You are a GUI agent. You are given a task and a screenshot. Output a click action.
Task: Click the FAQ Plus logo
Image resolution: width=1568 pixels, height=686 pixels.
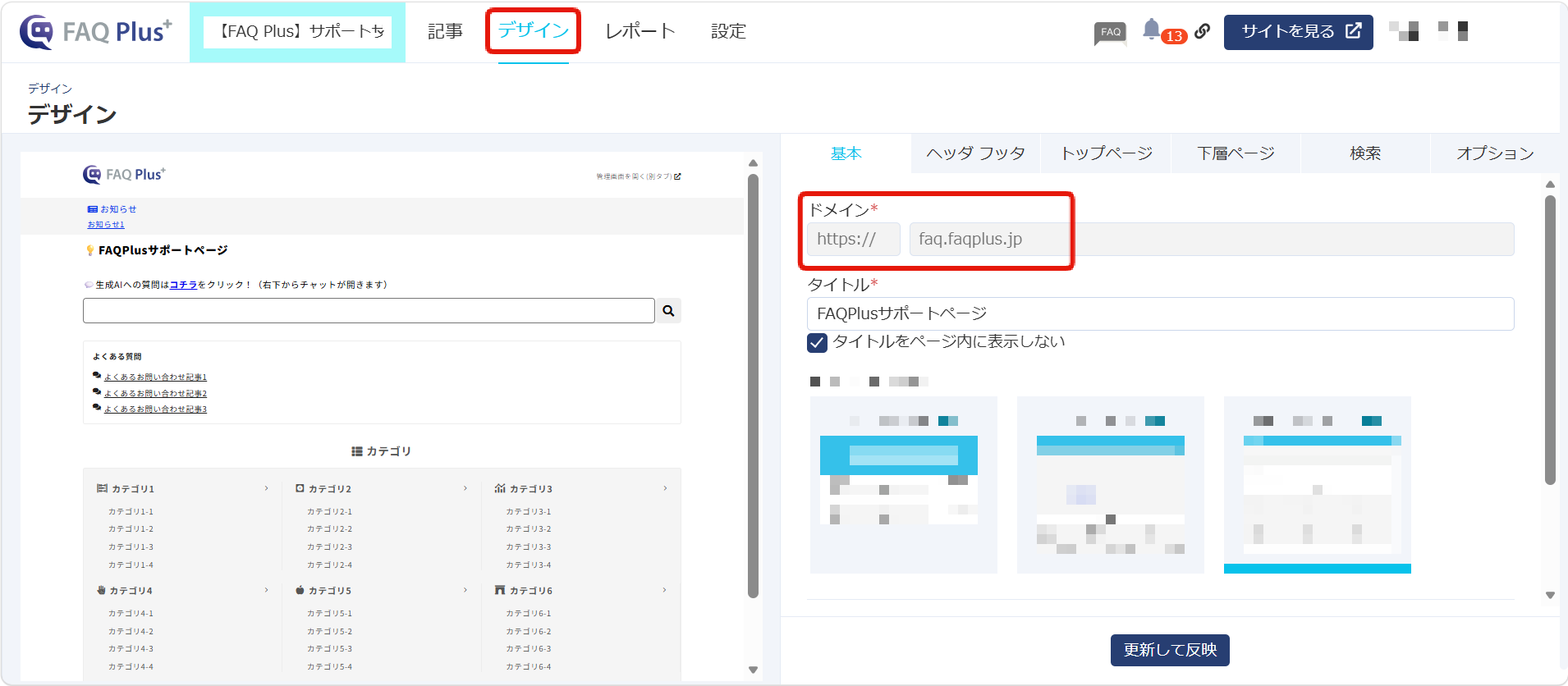tap(95, 32)
